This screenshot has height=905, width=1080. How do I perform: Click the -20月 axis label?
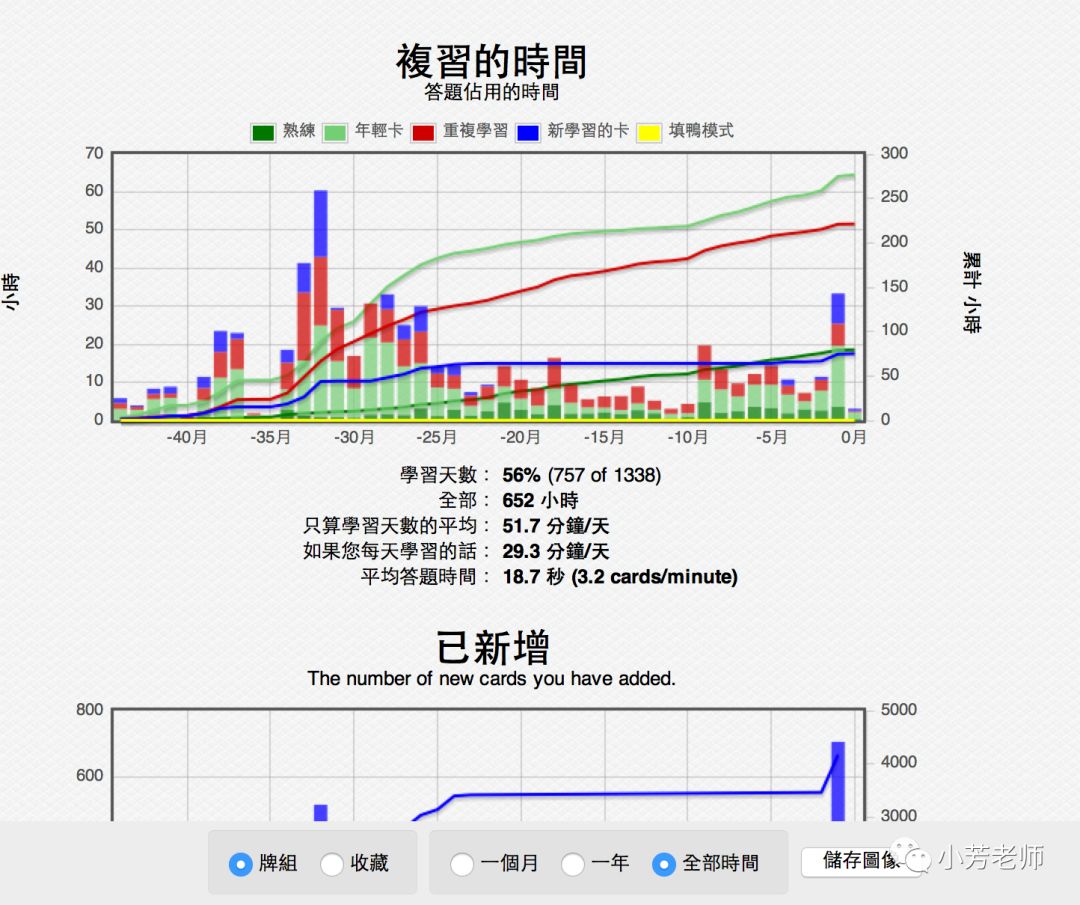point(521,437)
